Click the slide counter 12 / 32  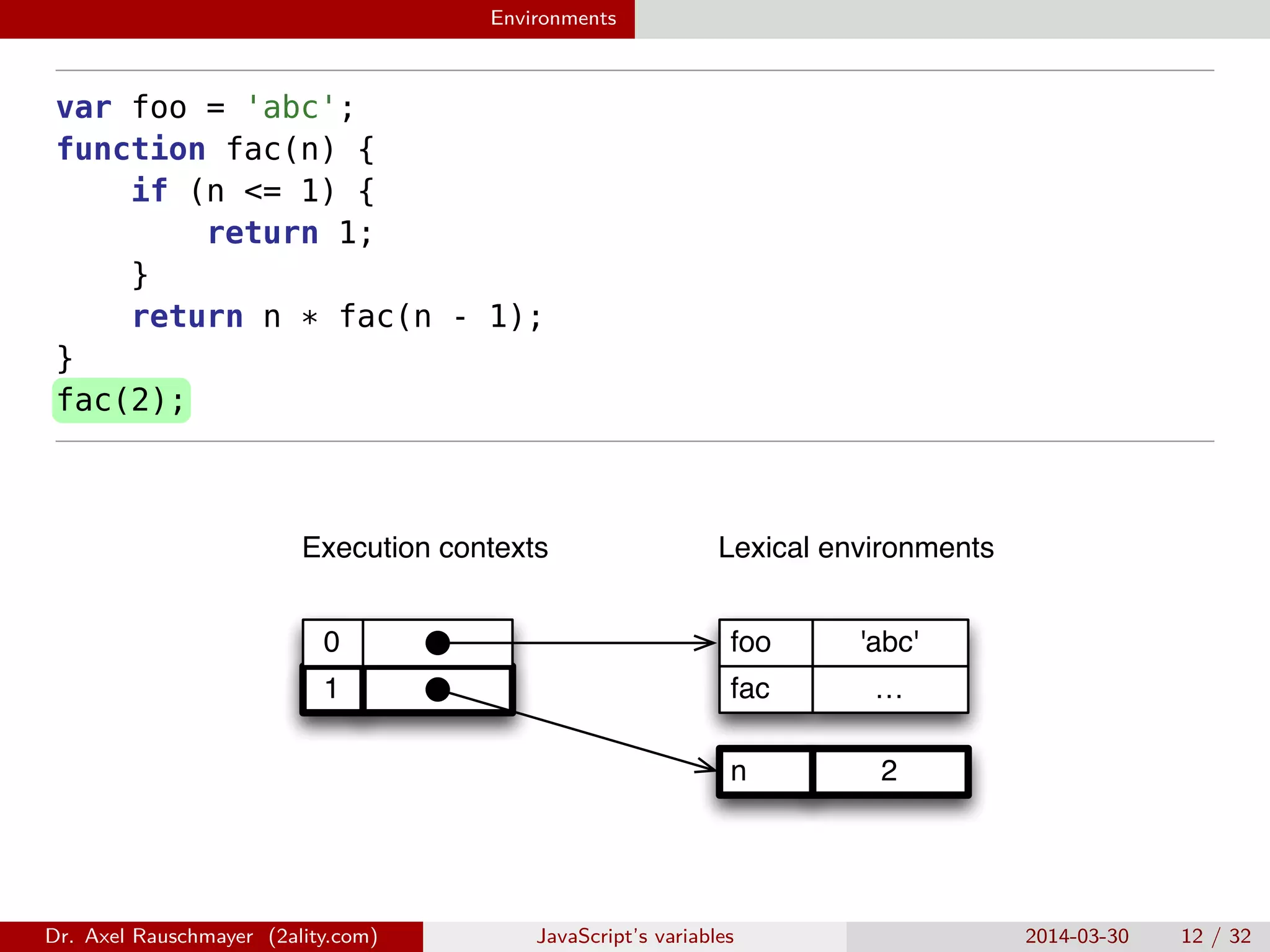coord(1216,936)
